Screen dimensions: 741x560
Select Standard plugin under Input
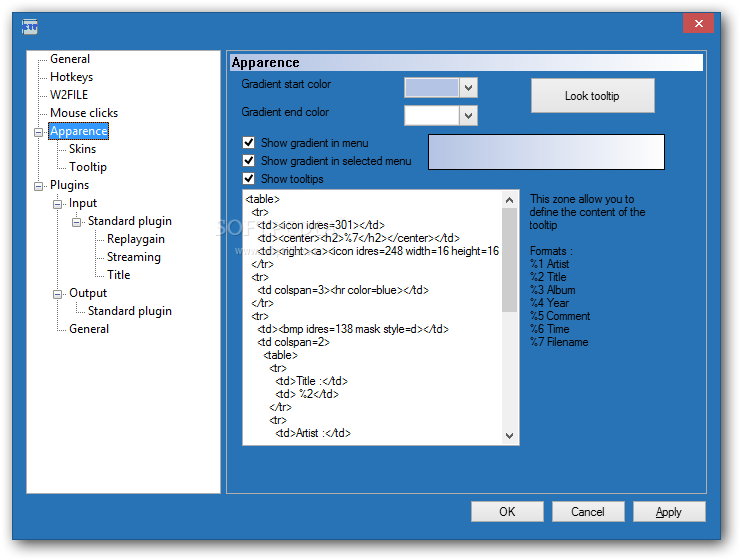pyautogui.click(x=129, y=221)
